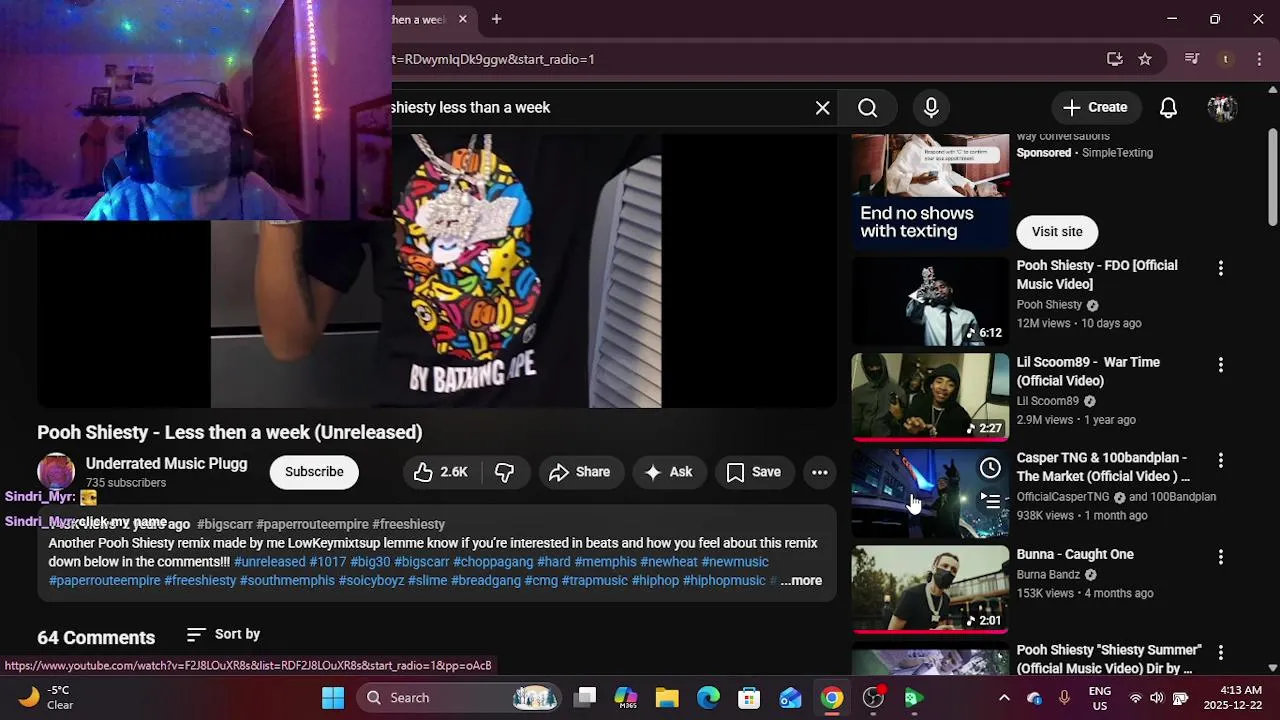Click the Ask button
This screenshot has width=1280, height=720.
point(669,472)
